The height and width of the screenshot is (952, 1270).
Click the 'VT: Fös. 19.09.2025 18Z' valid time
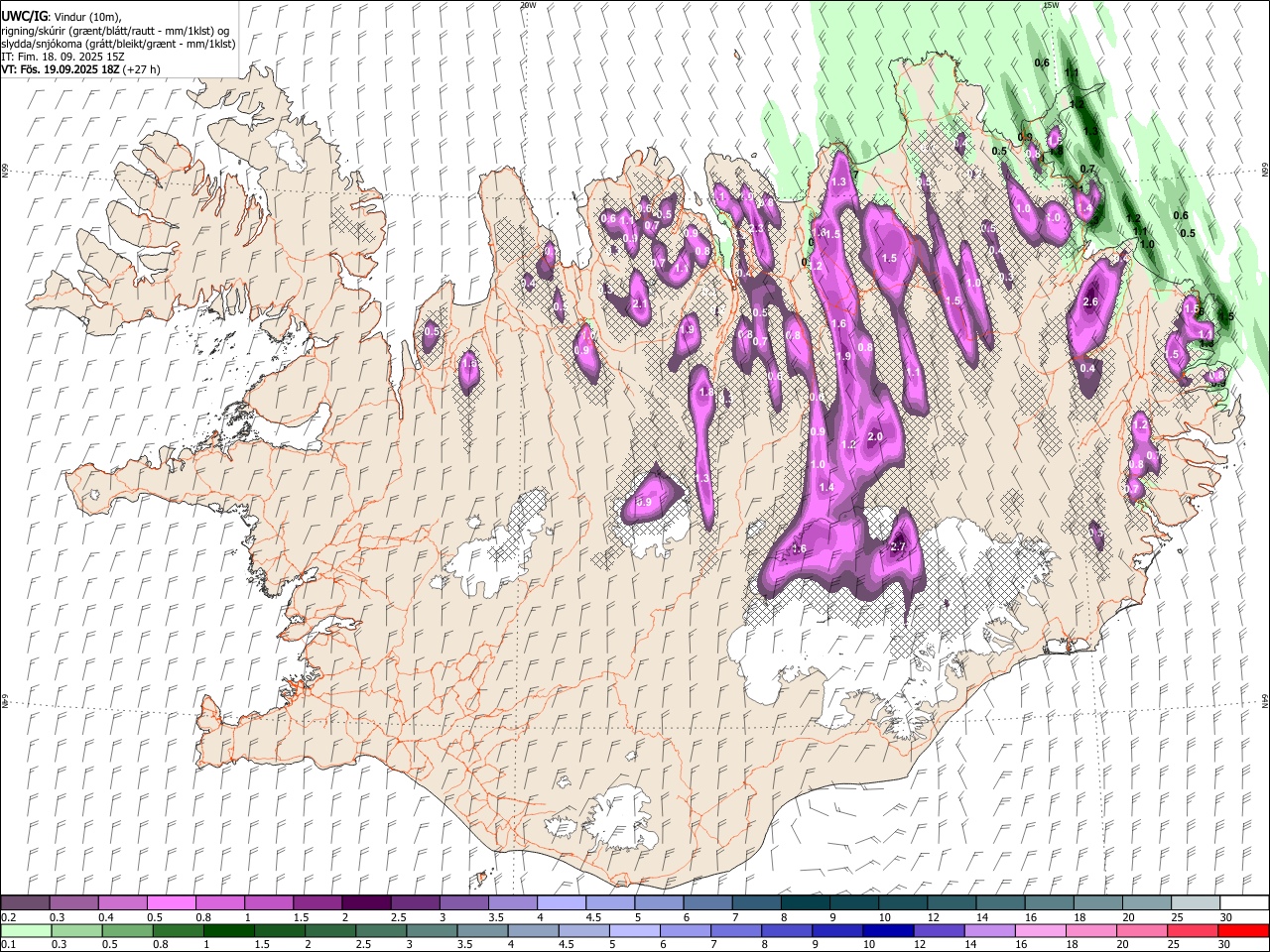click(x=62, y=69)
